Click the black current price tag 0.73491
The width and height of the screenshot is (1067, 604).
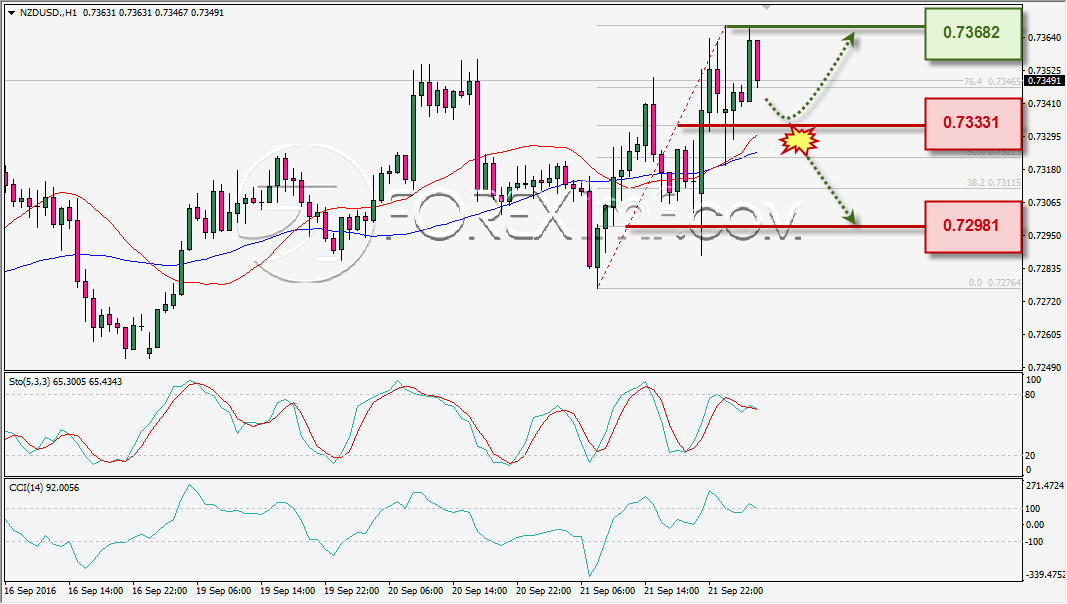pos(1044,81)
